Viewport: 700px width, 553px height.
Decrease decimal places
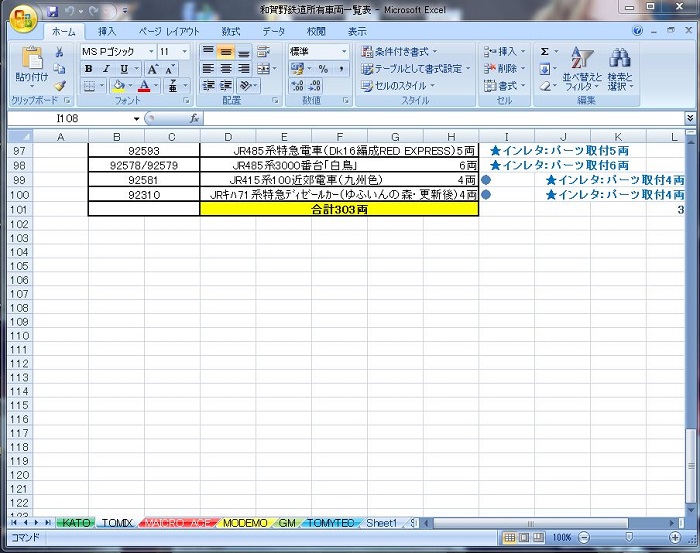315,86
